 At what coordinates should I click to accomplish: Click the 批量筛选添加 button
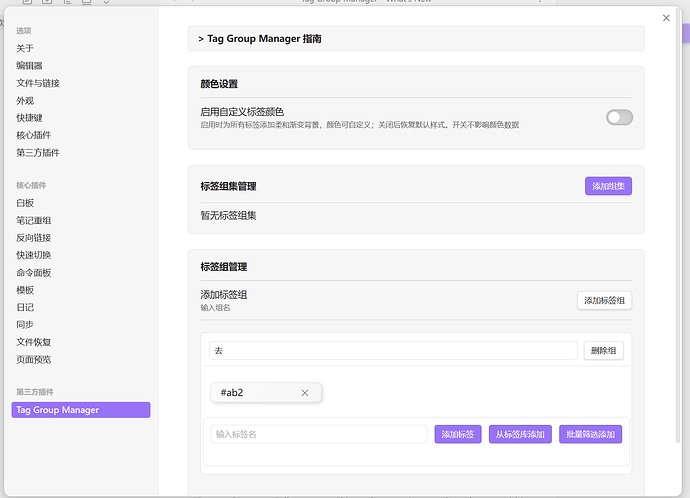click(590, 434)
